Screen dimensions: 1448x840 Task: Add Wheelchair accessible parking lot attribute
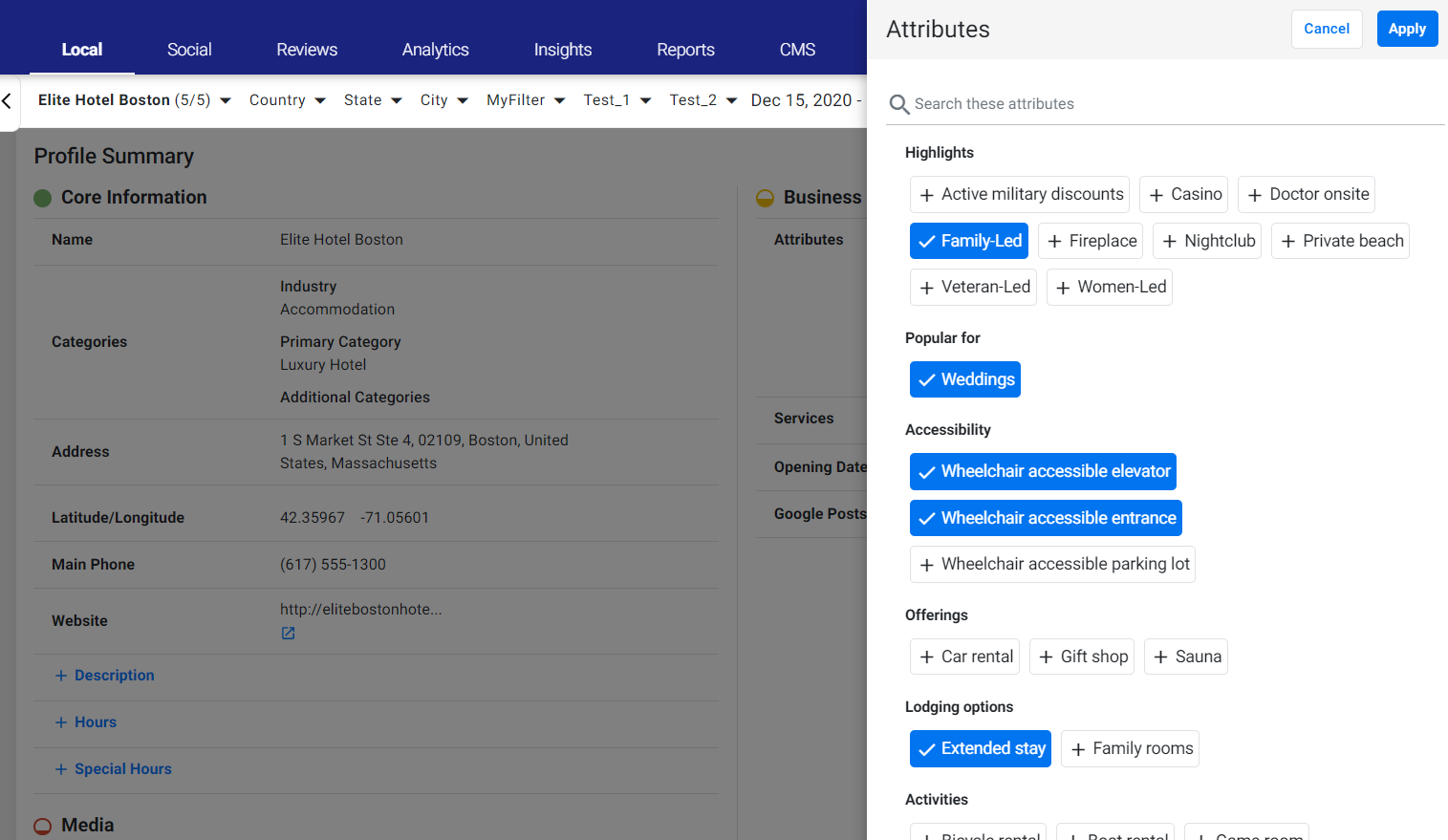(1052, 564)
